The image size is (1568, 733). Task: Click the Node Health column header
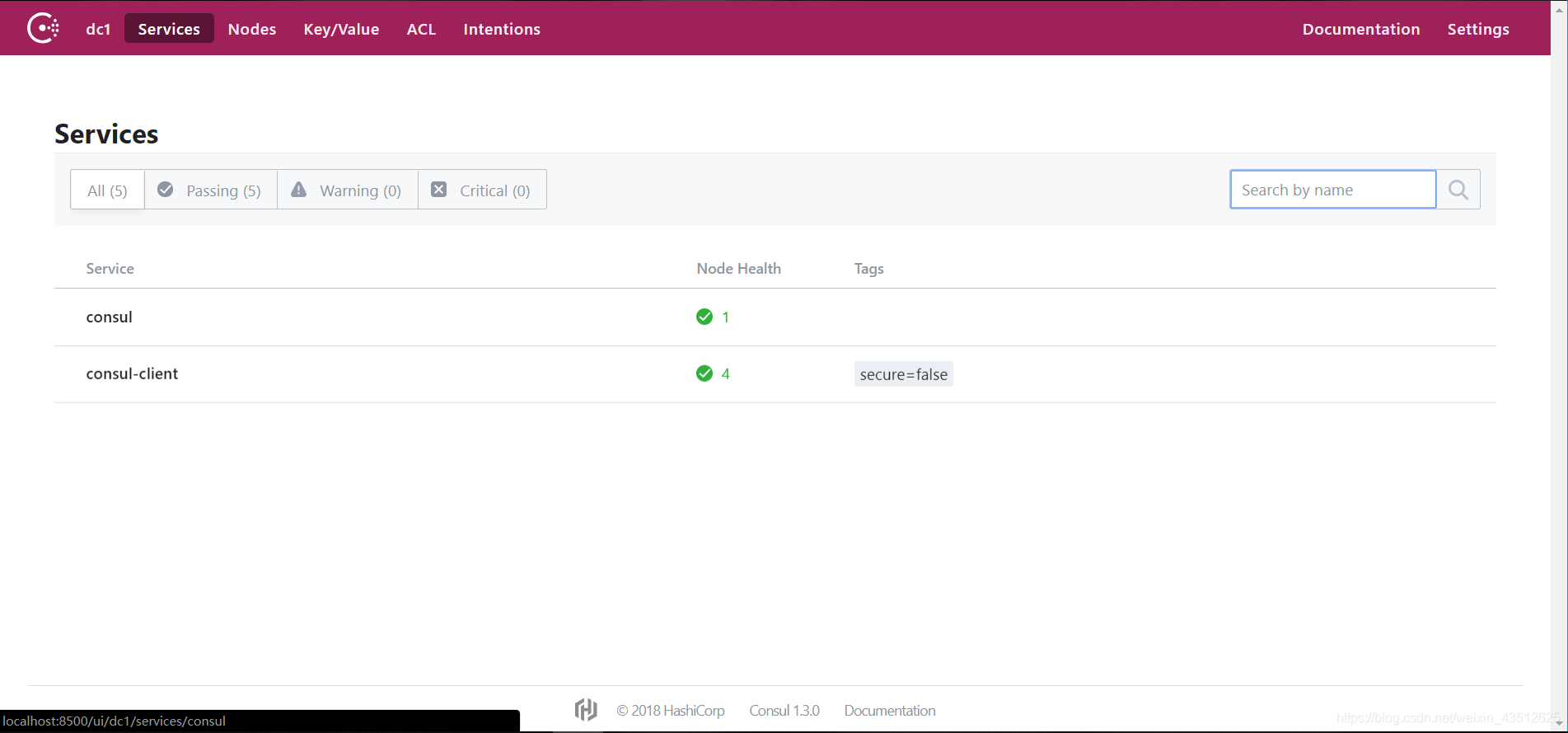738,269
